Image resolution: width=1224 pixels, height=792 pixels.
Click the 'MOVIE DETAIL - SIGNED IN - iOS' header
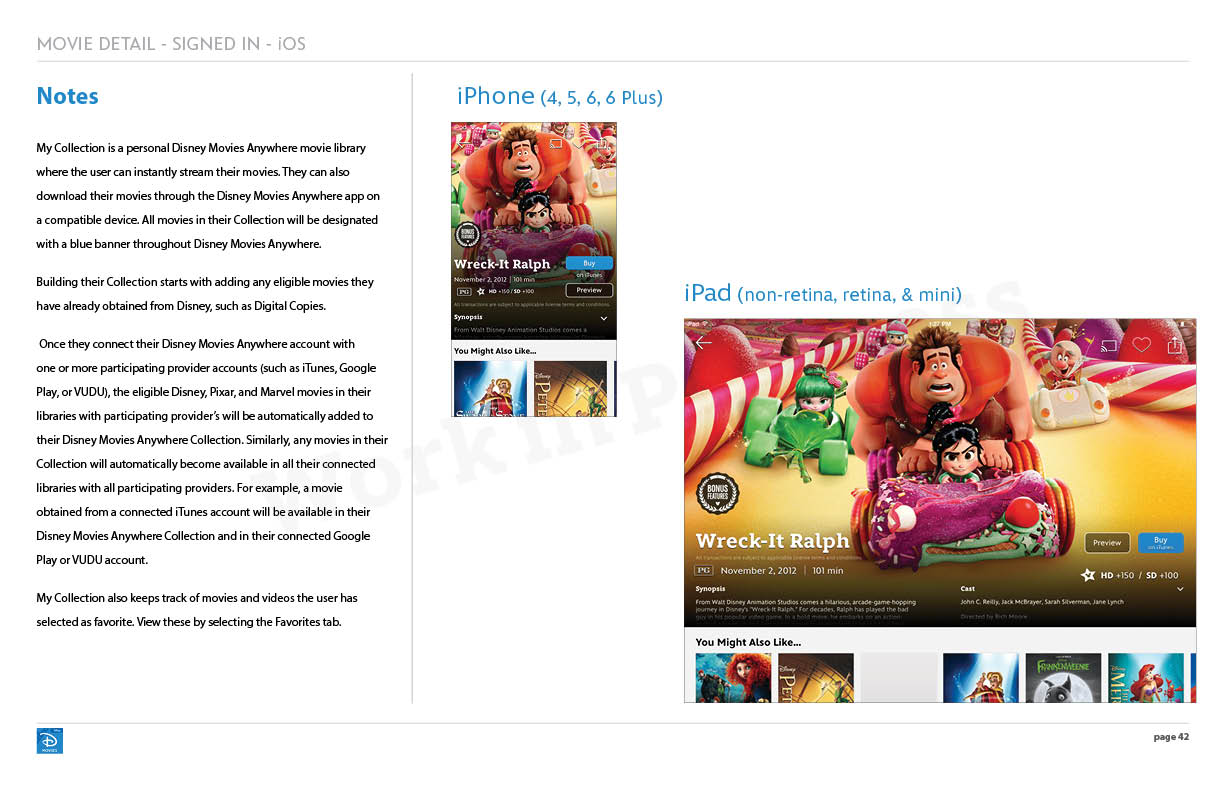coord(171,44)
